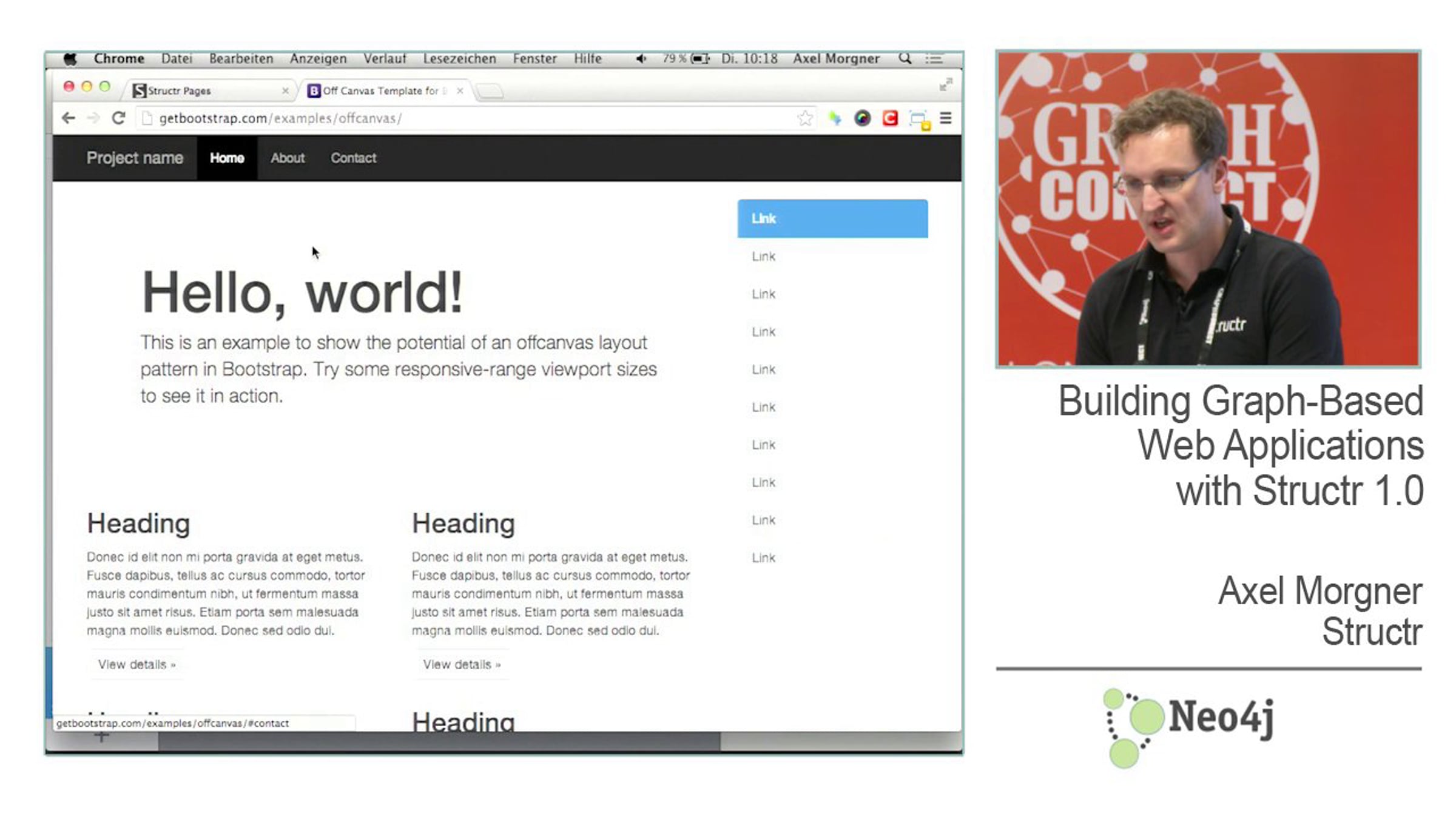Click the Hello, world! headline
The width and height of the screenshot is (1456, 819).
[x=302, y=293]
